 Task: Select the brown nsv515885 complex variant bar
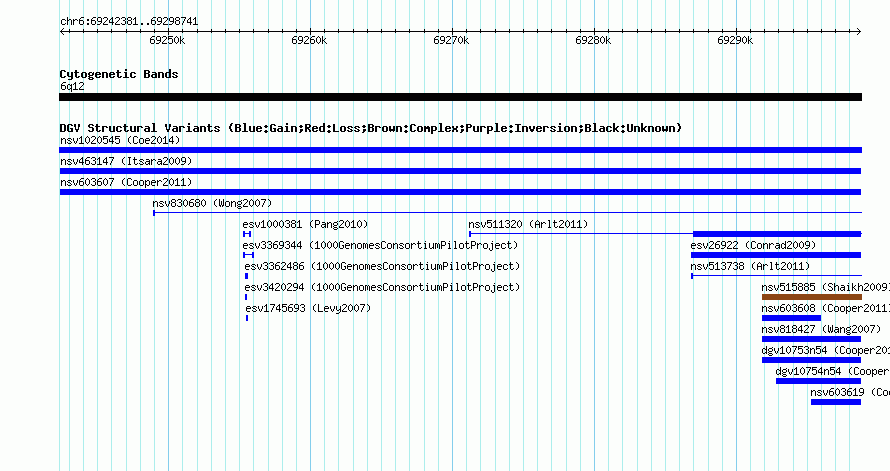tap(812, 297)
